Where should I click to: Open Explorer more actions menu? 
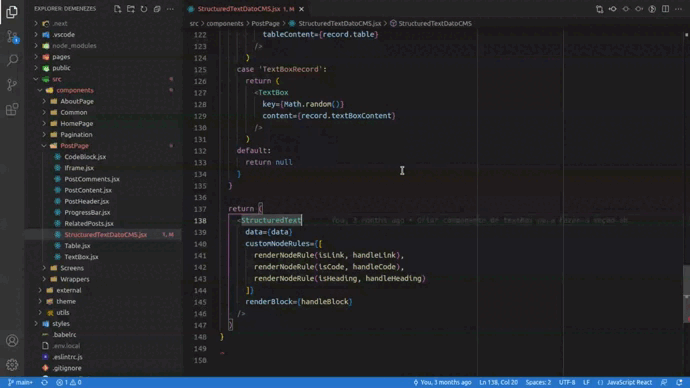tap(170, 9)
